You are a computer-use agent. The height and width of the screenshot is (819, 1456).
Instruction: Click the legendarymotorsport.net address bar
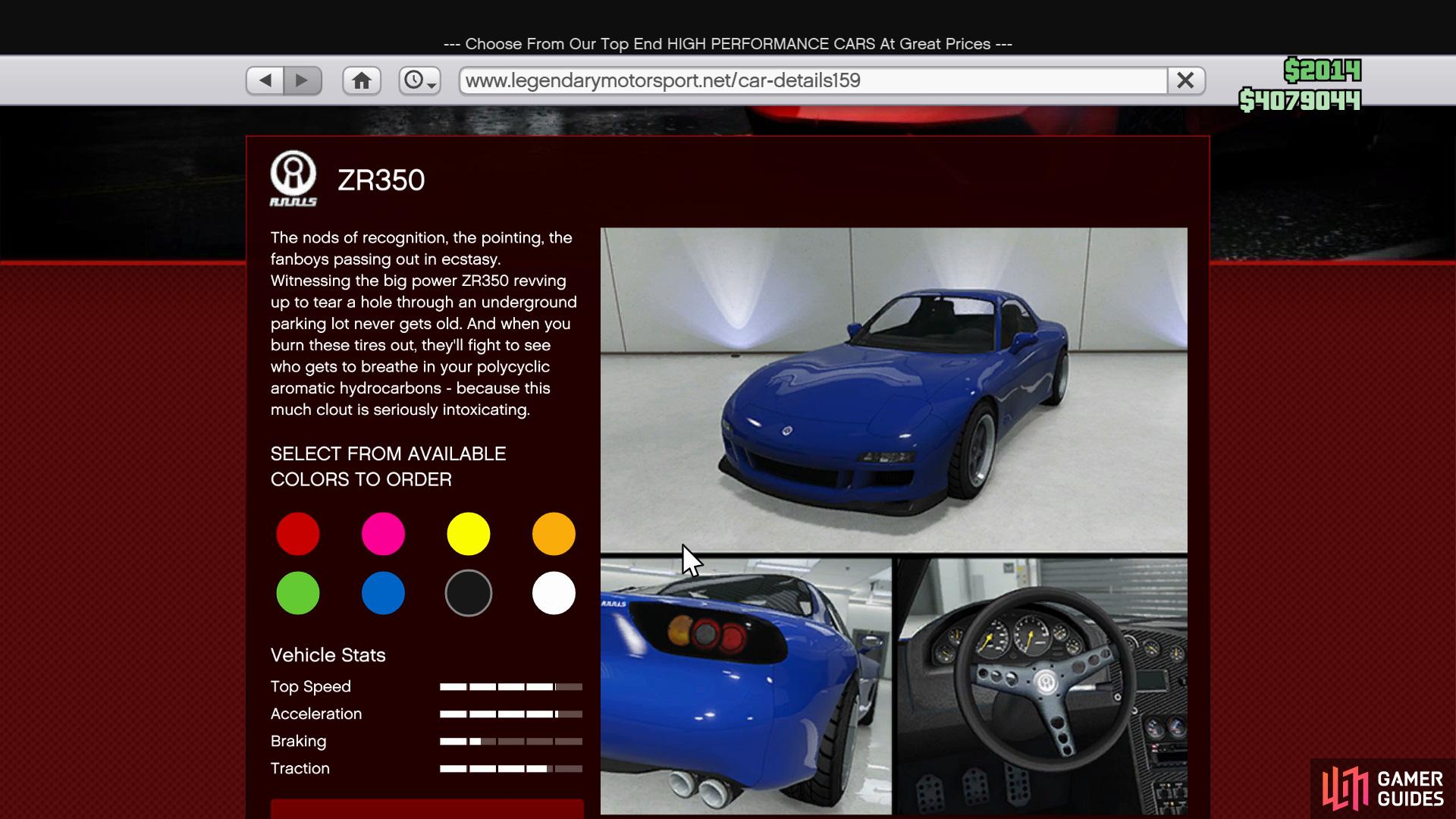[x=812, y=80]
